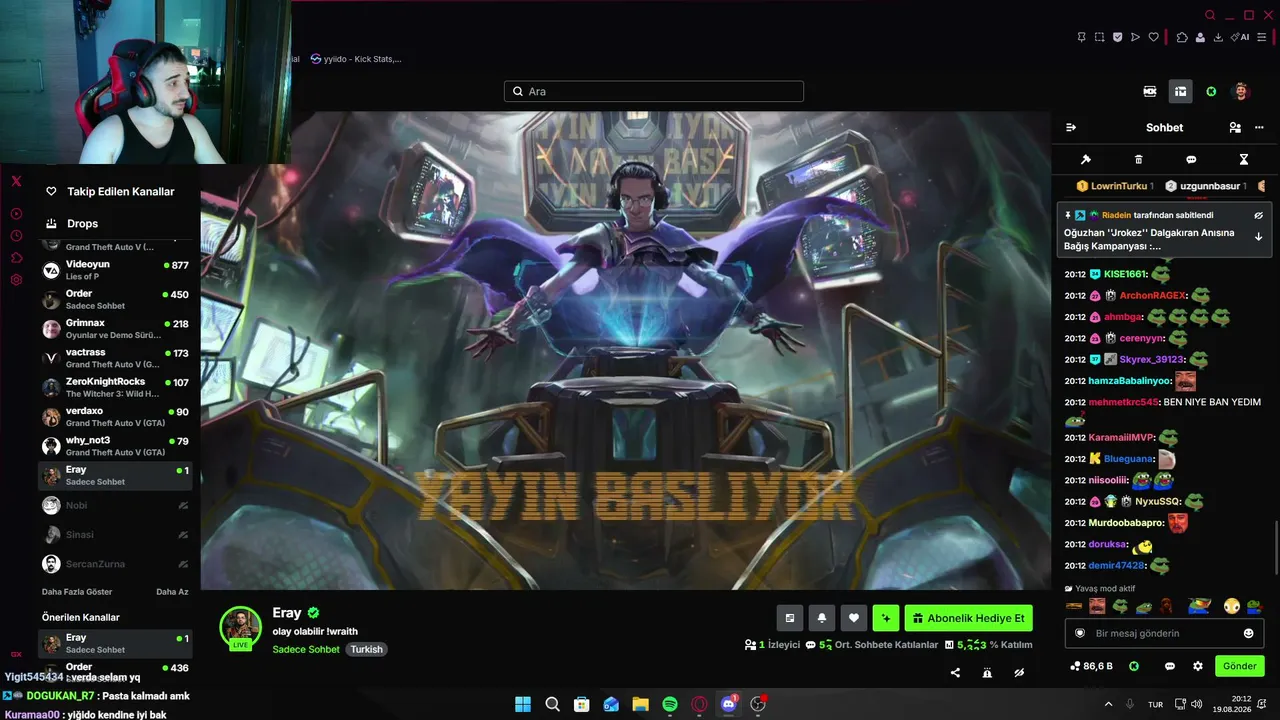Select the offline Sinasi channel
This screenshot has height=720, width=1280.
coord(116,535)
